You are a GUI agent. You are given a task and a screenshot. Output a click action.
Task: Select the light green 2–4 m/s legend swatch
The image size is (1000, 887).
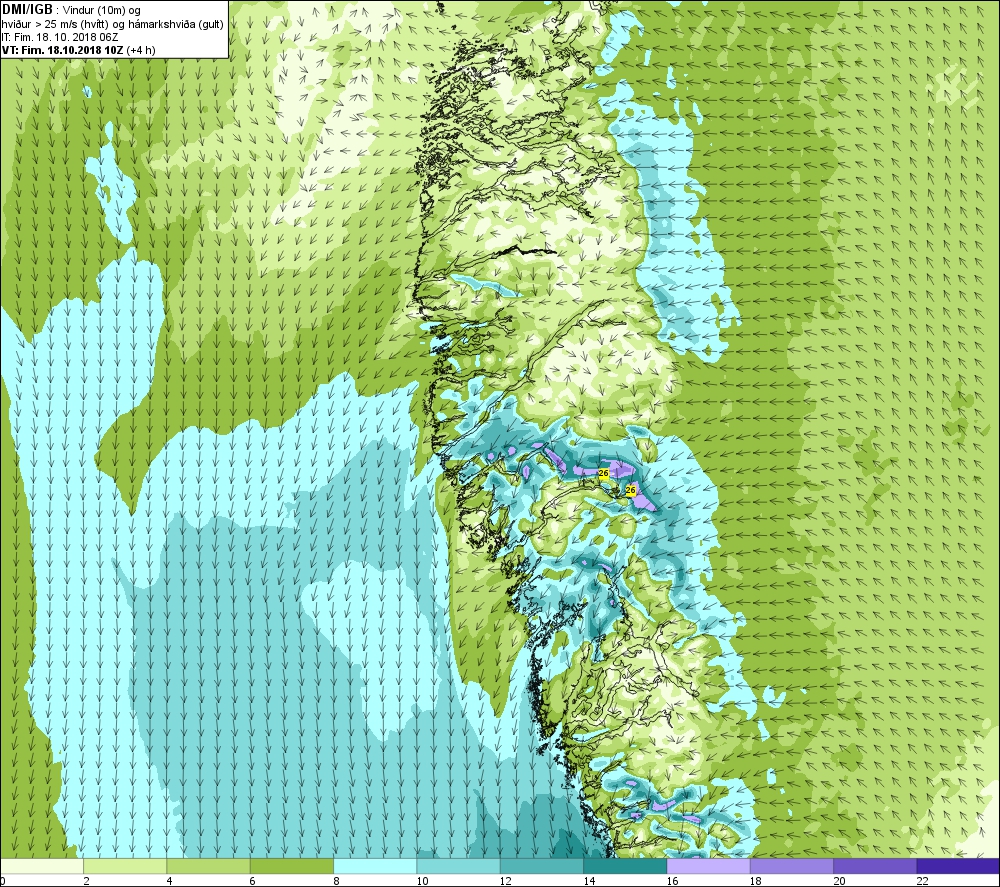pyautogui.click(x=125, y=866)
